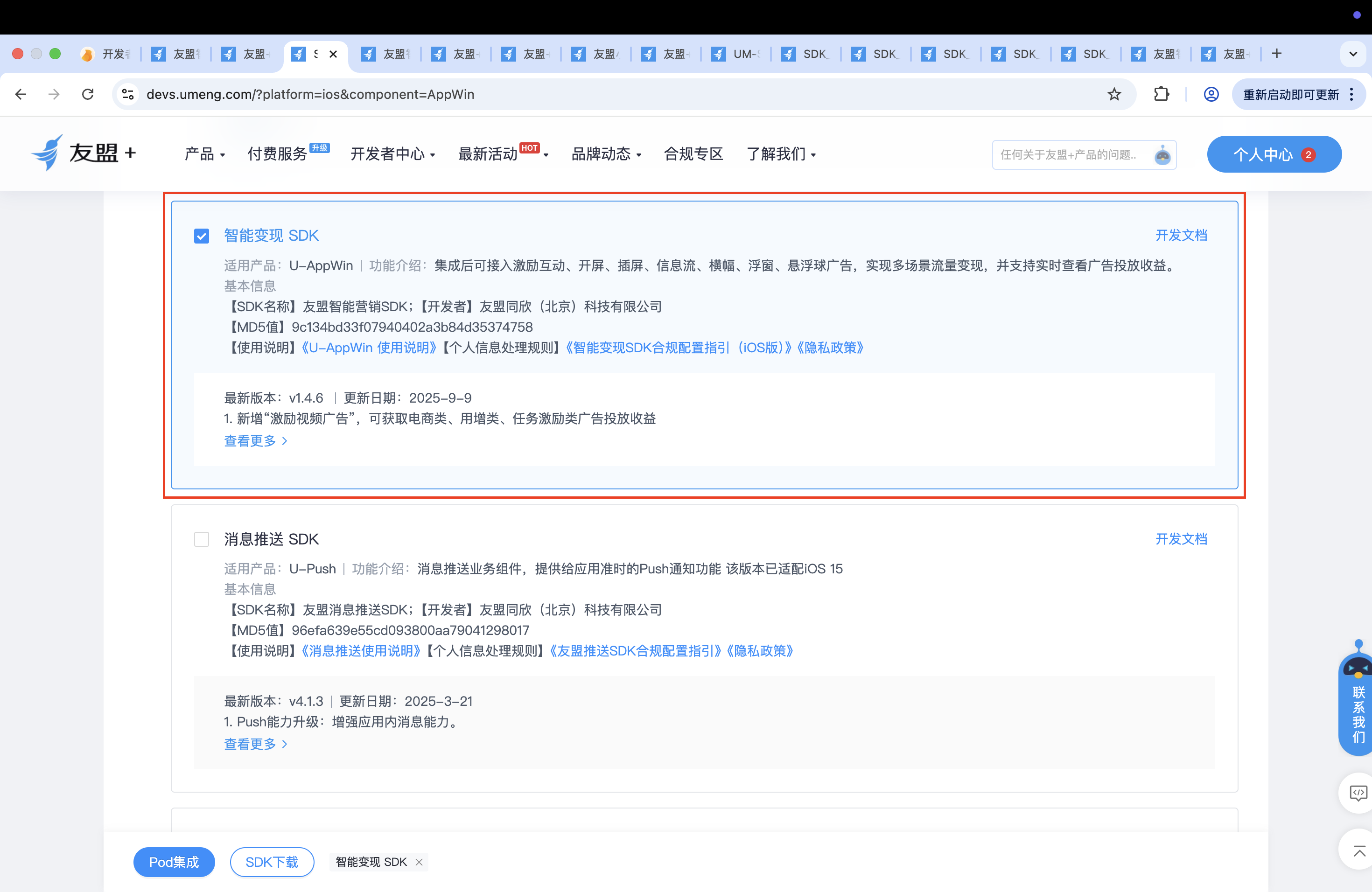Open 《智能变现SDK合规配置指引（iOS版）》 link

coord(679,348)
